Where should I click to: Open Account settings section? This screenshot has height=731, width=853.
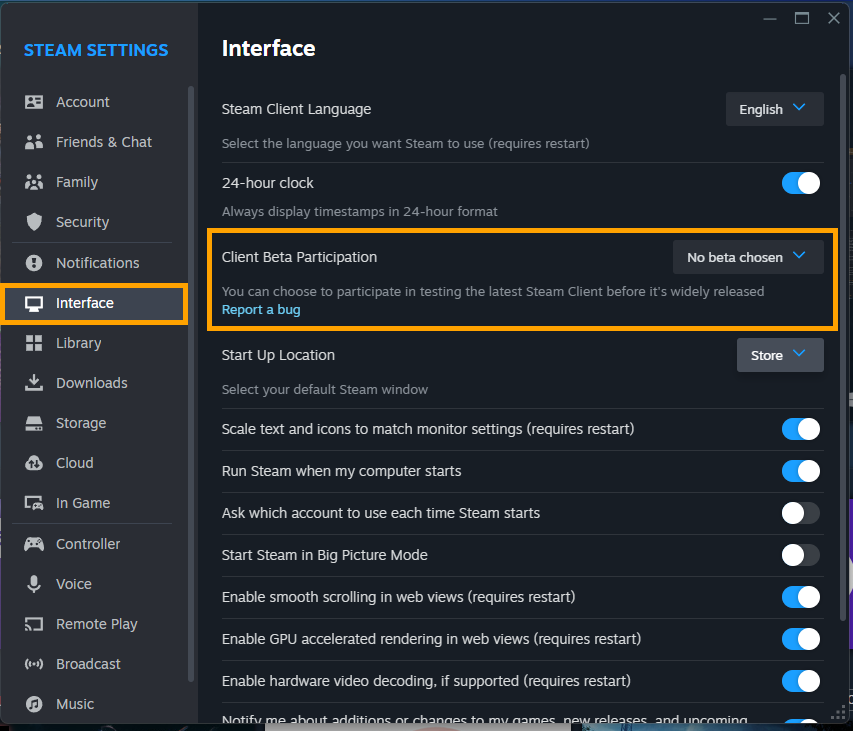pyautogui.click(x=95, y=102)
